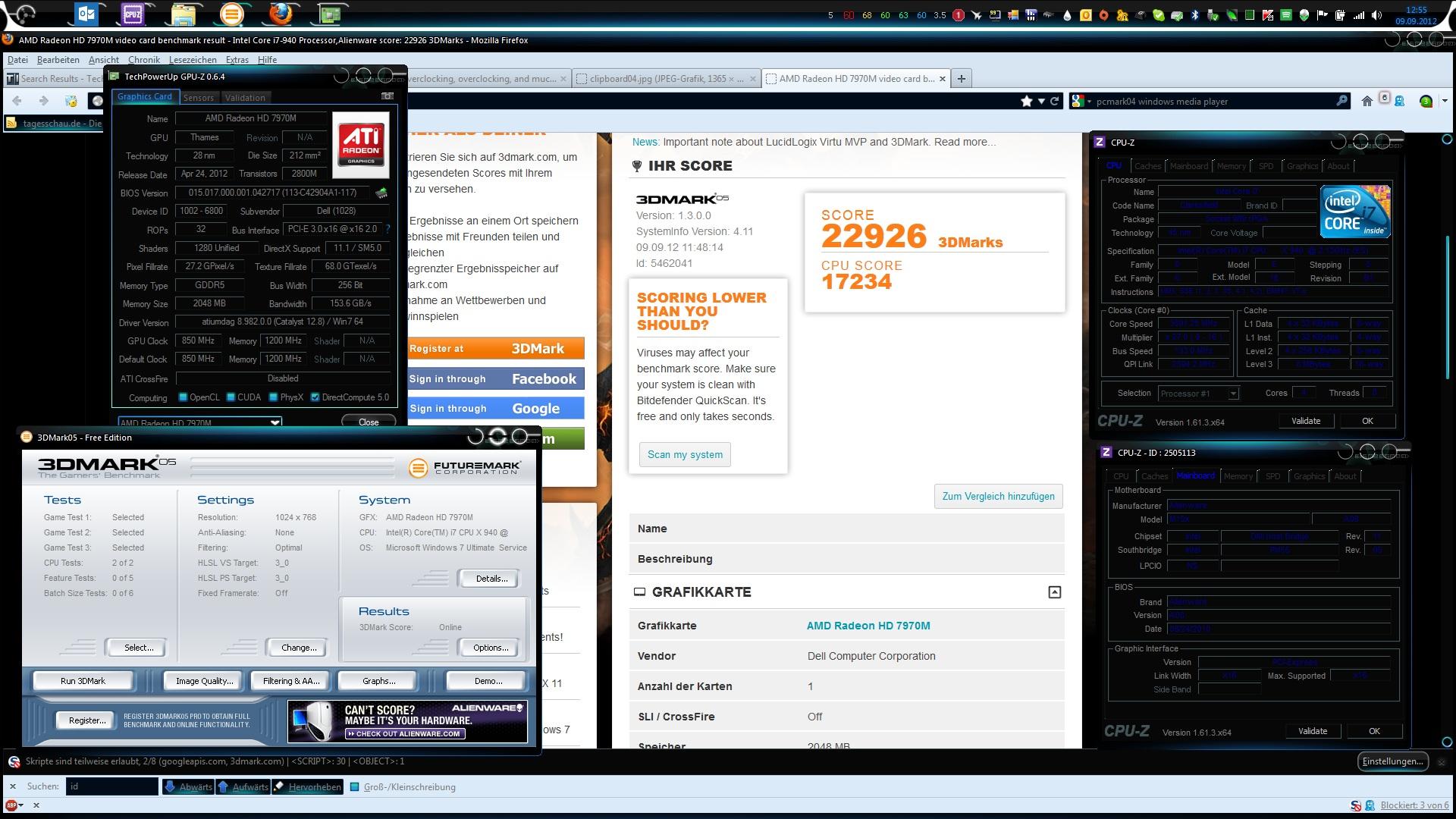Click the red notification badge tray icon
1456x819 pixels.
point(959,15)
